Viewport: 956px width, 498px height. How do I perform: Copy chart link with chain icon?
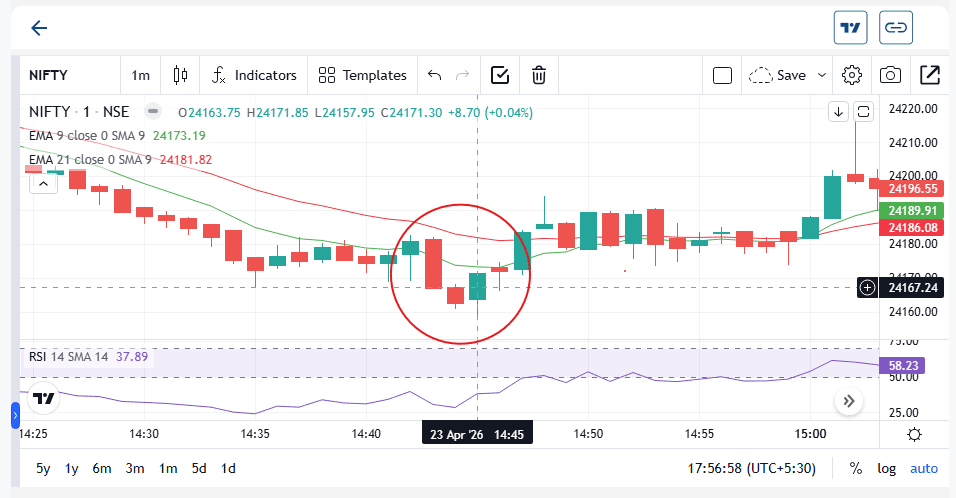coord(896,27)
